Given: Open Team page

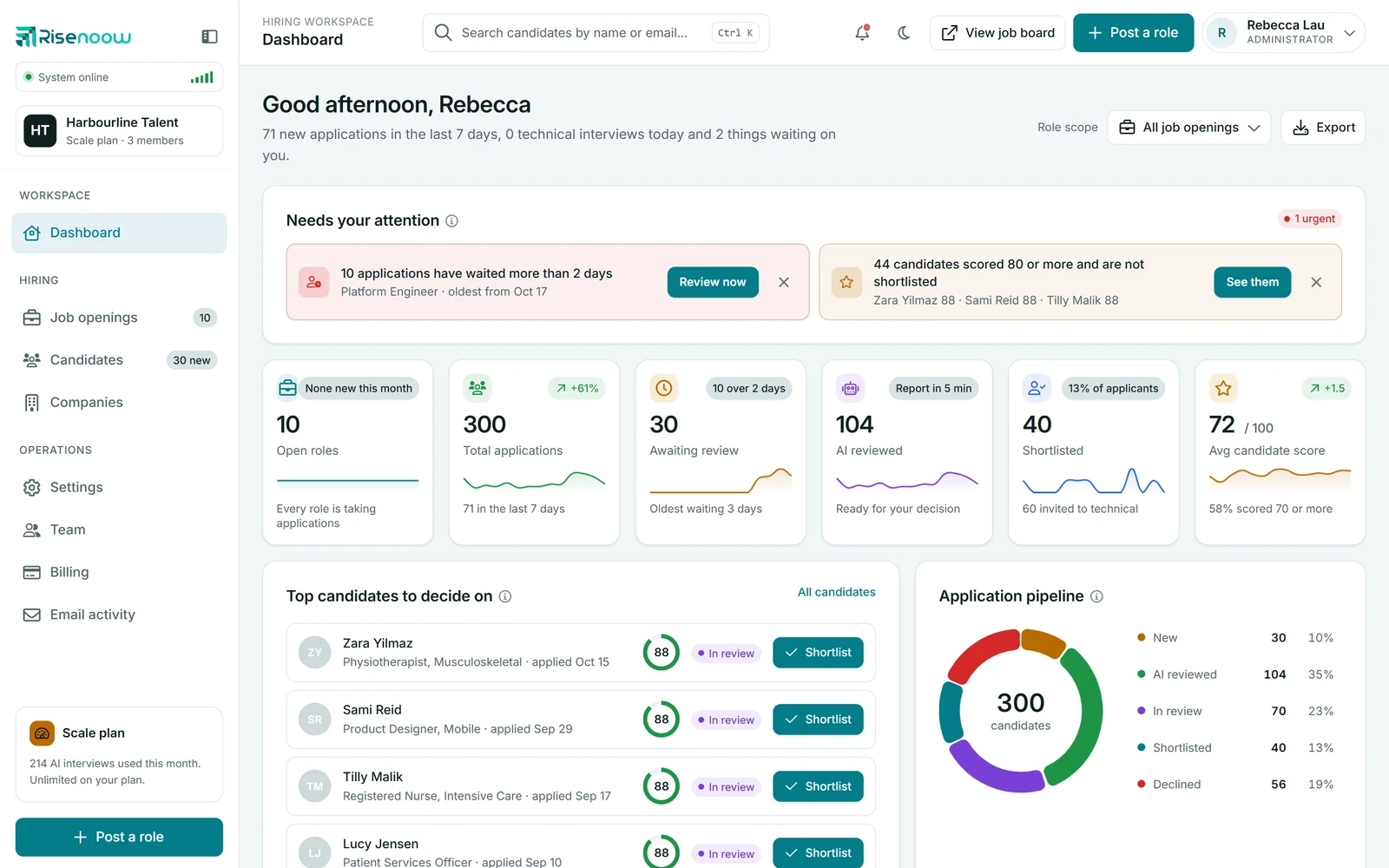Looking at the screenshot, I should click(x=119, y=530).
